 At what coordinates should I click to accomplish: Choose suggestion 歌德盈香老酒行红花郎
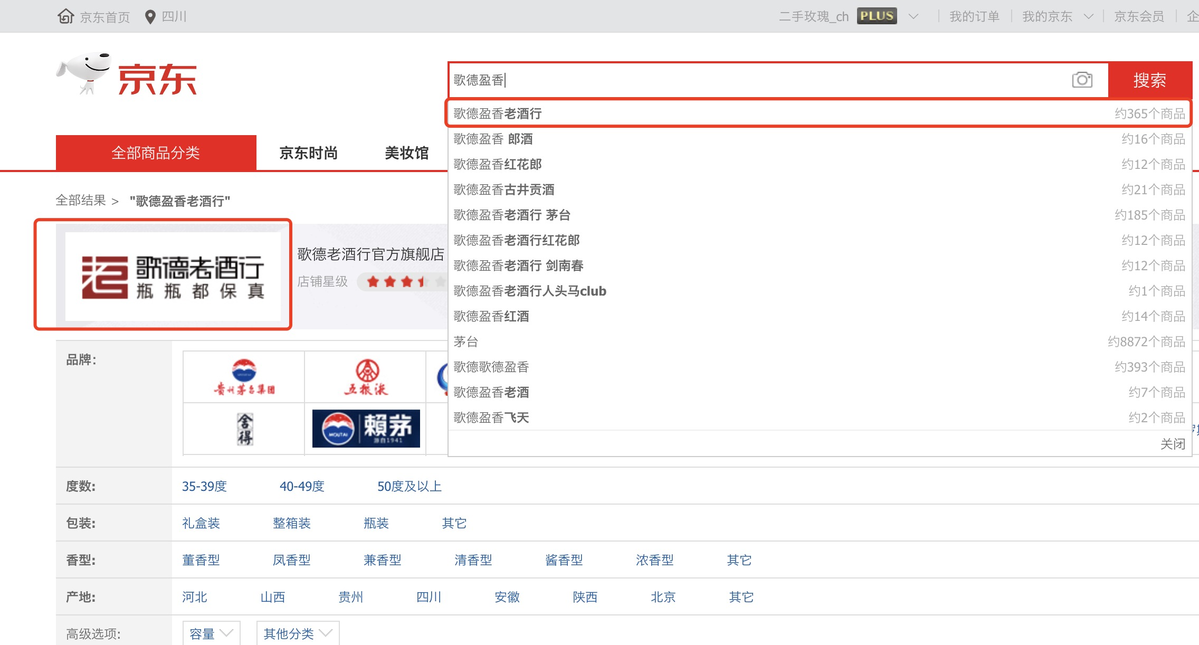pos(818,240)
